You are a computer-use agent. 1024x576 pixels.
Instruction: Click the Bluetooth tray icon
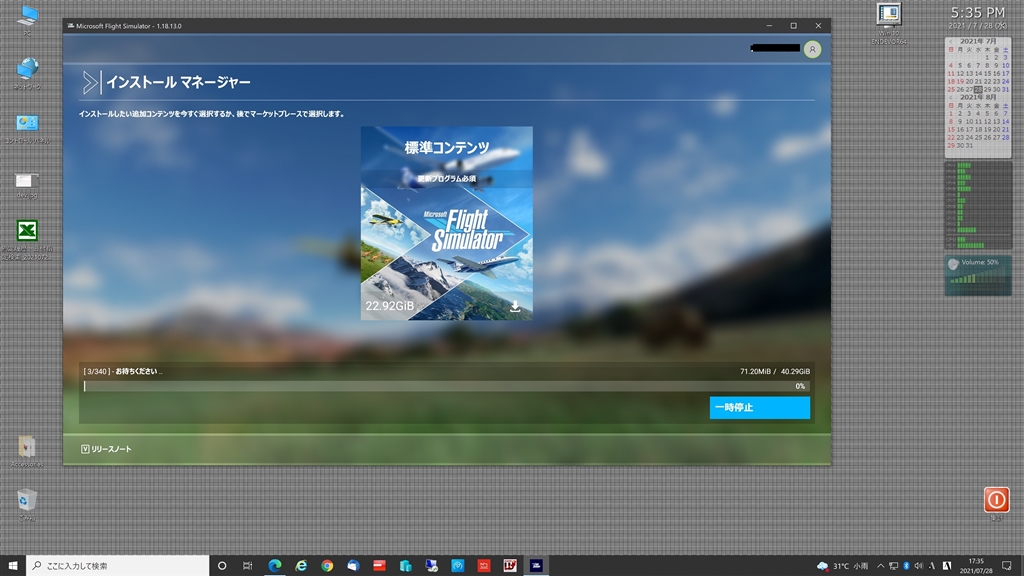click(906, 566)
